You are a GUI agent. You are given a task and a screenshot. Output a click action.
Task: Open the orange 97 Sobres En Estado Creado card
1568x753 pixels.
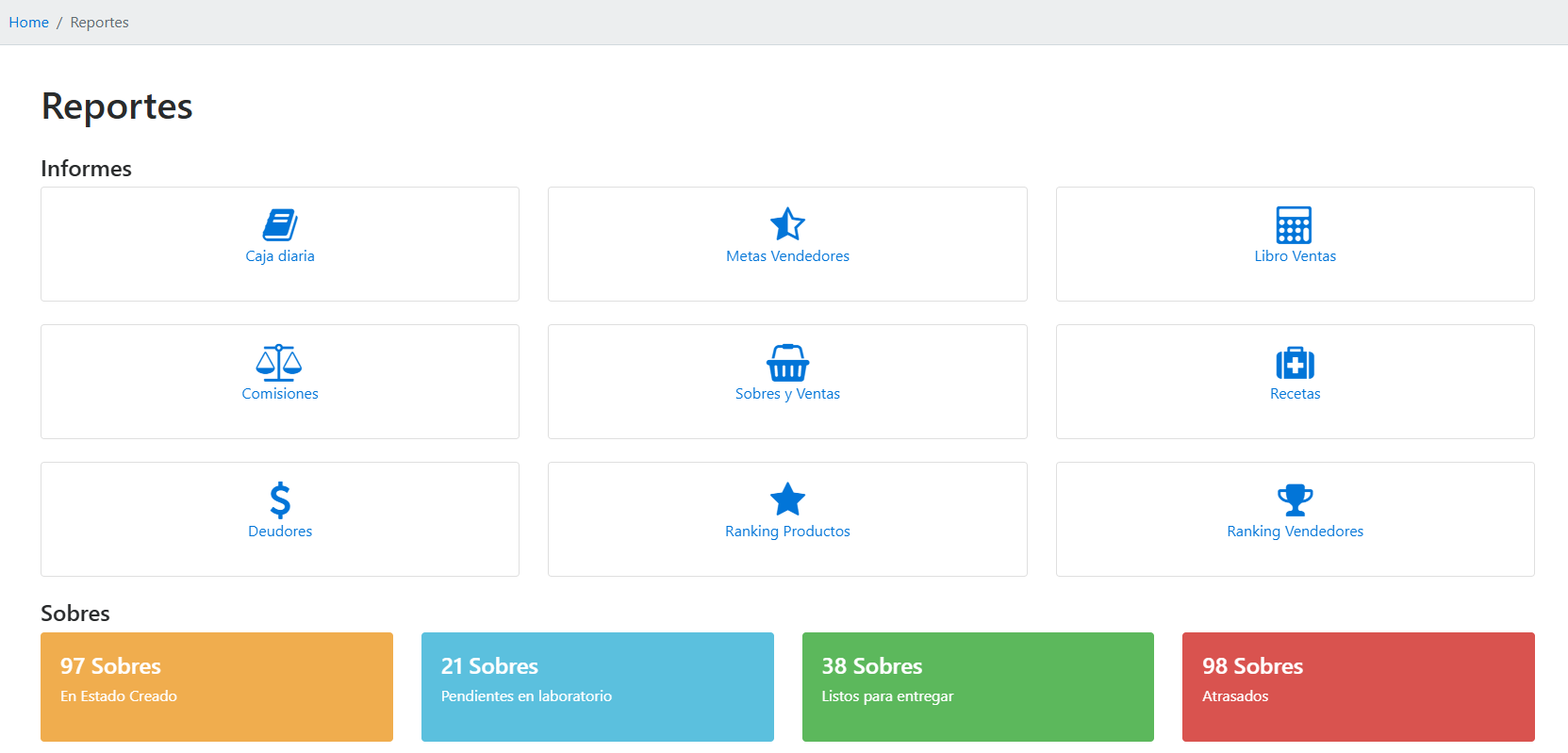pyautogui.click(x=217, y=686)
